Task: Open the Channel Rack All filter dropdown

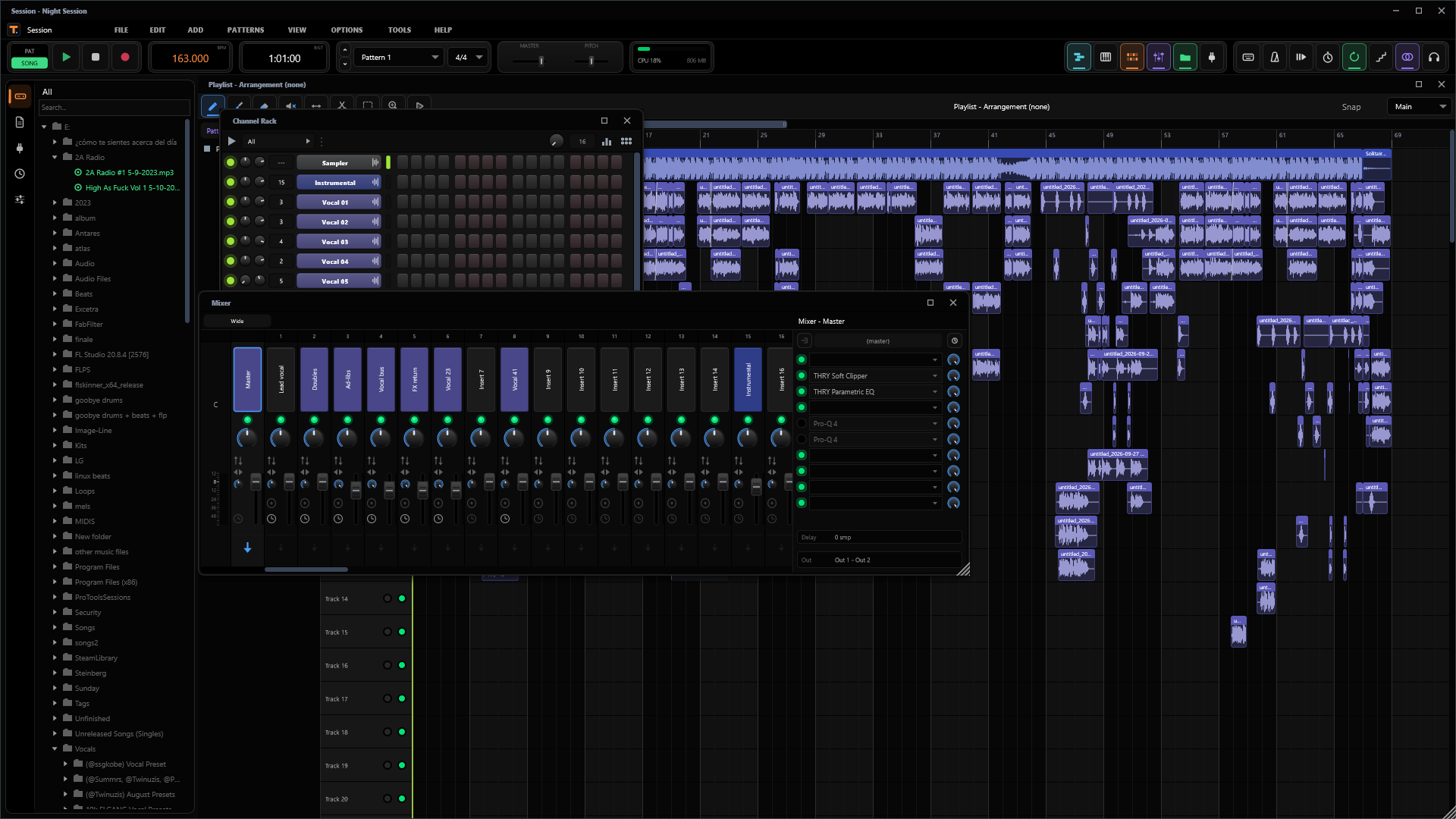Action: point(278,141)
